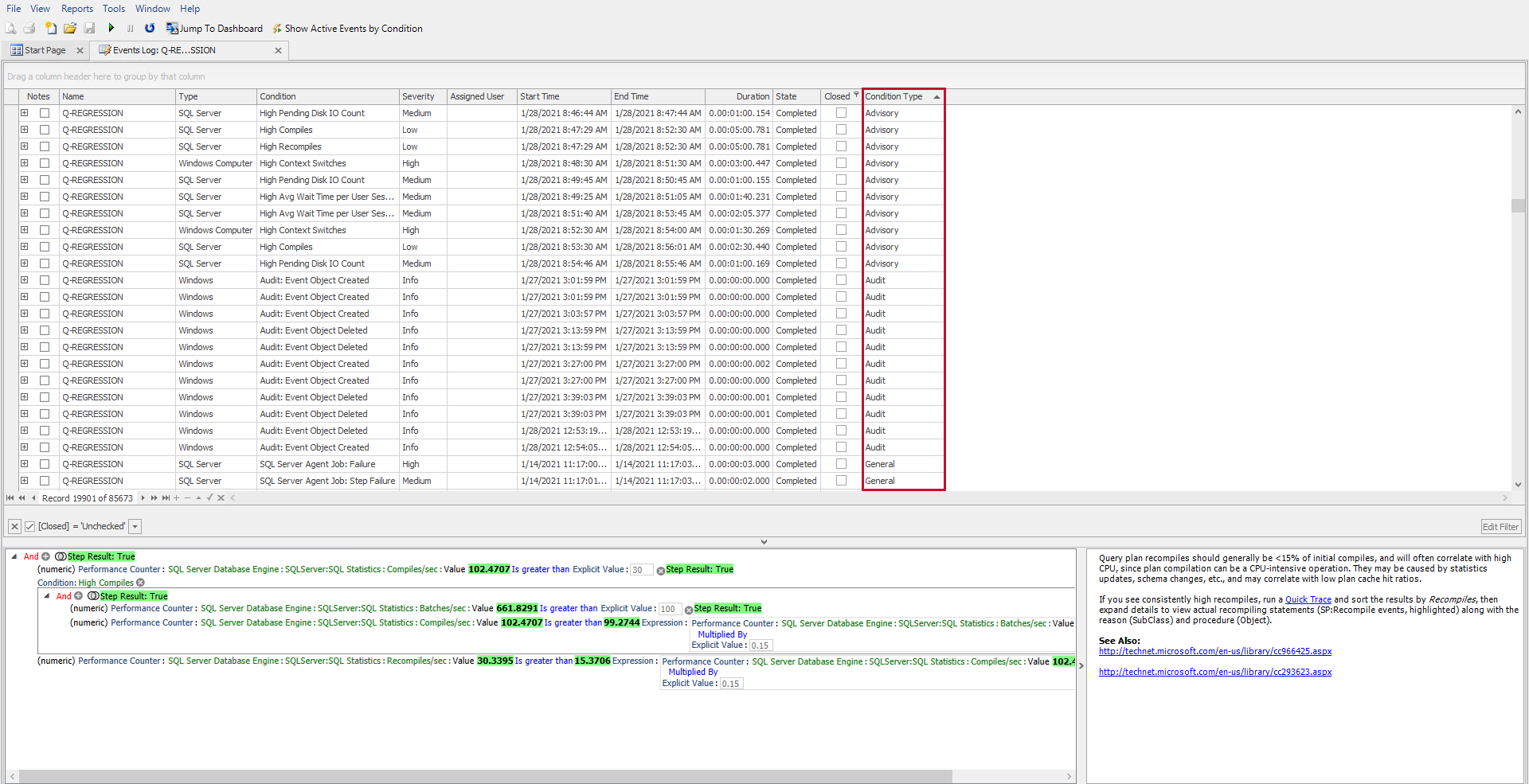This screenshot has height=784, width=1529.
Task: Pause event monitoring via pause icon
Action: (x=130, y=28)
